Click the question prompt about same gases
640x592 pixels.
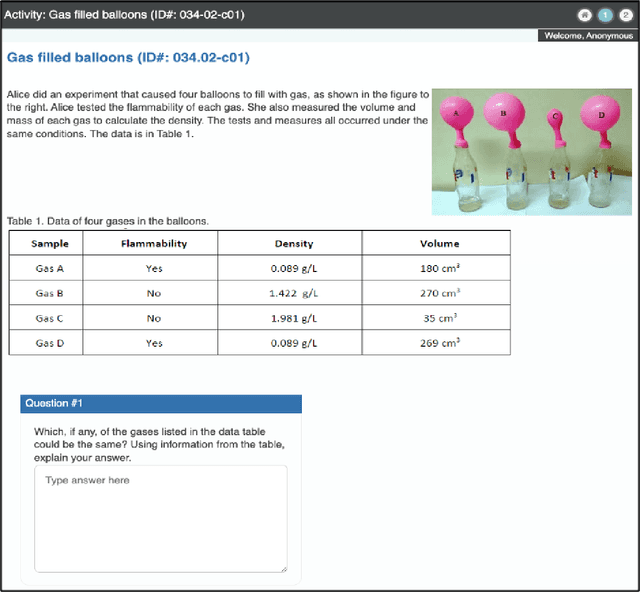pyautogui.click(x=159, y=445)
